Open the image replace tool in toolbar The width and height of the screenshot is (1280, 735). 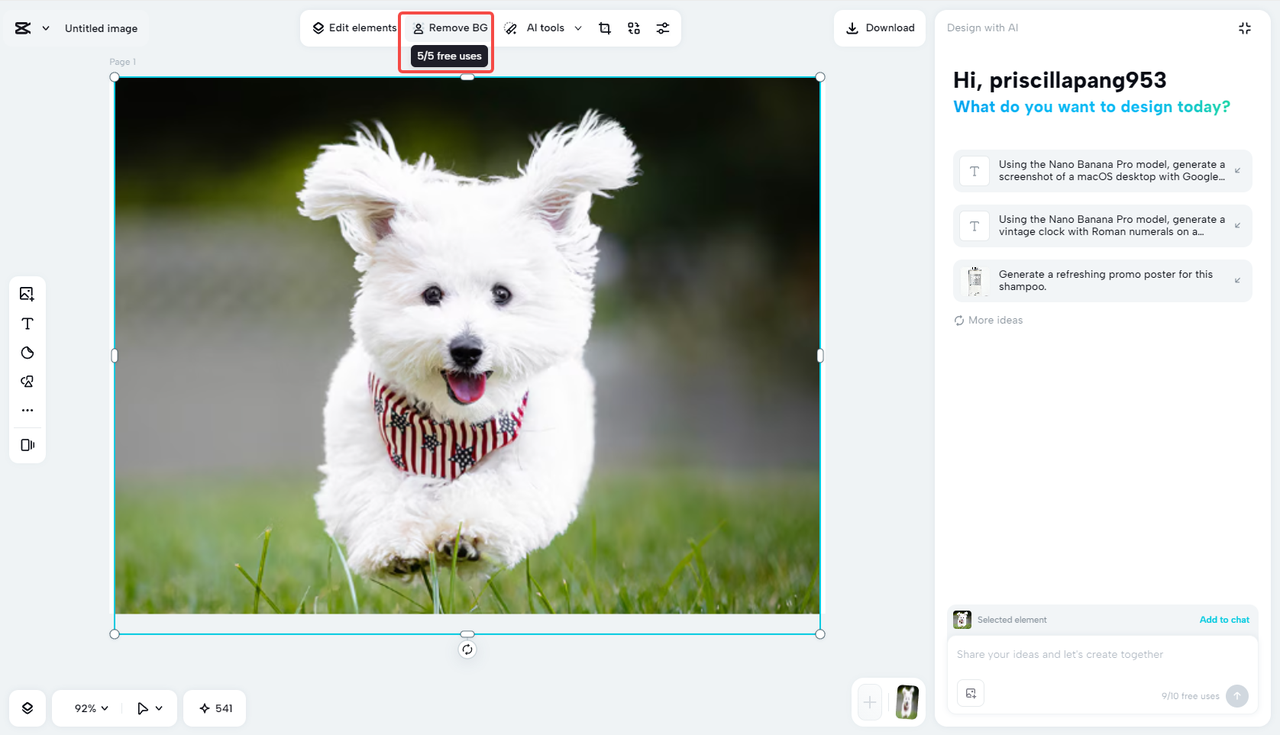[633, 28]
